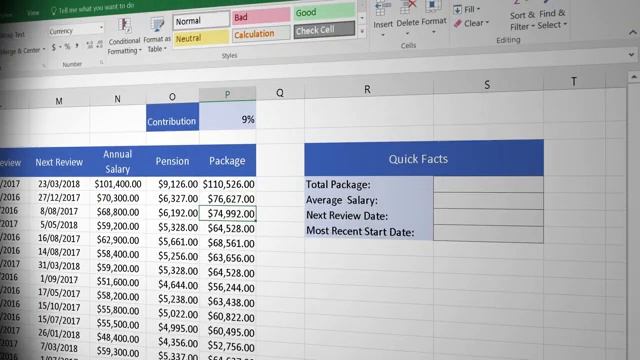Image resolution: width=640 pixels, height=360 pixels.
Task: Click the Clear eraser icon
Action: (x=458, y=24)
